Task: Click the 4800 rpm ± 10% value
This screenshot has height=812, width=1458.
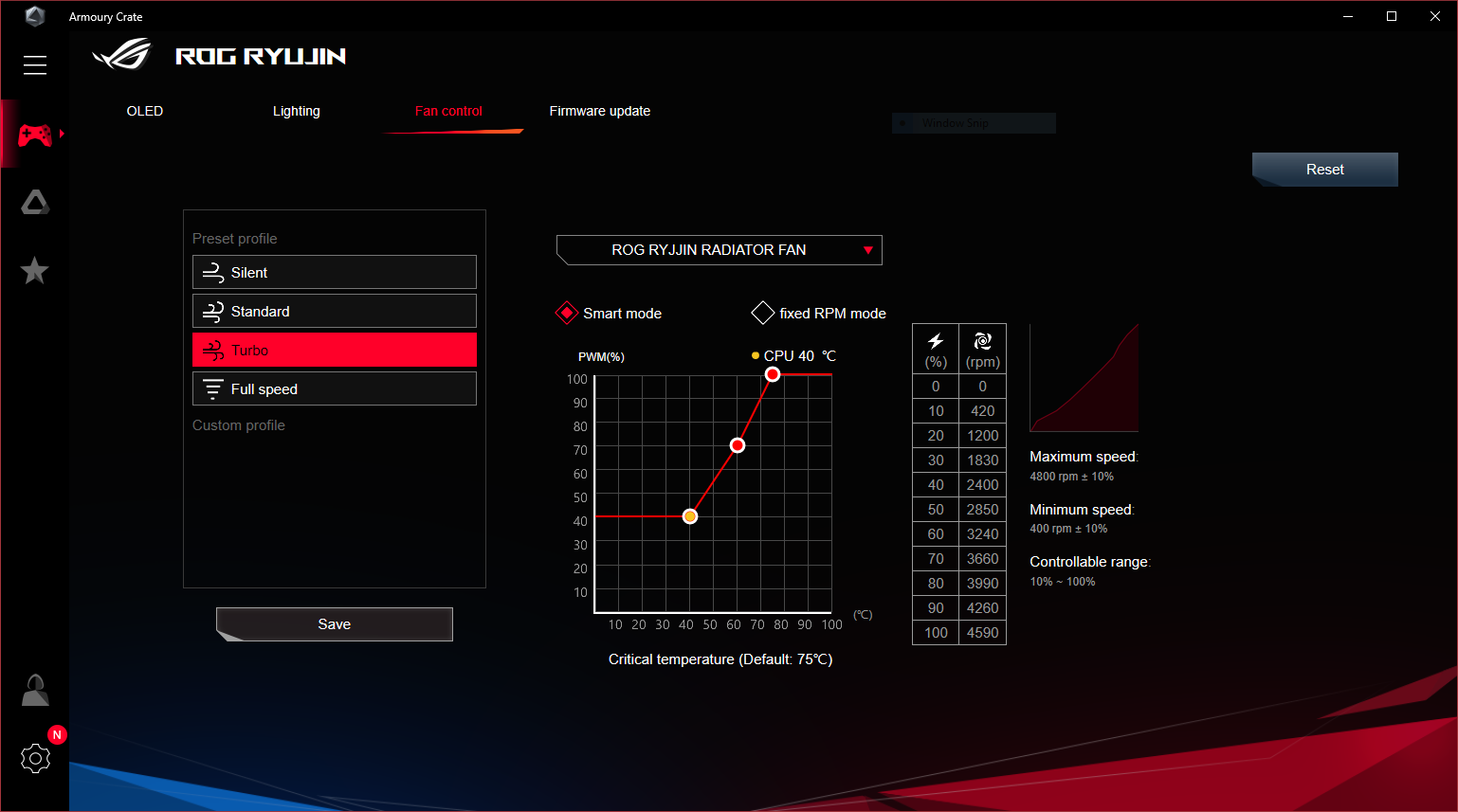Action: tap(1072, 477)
